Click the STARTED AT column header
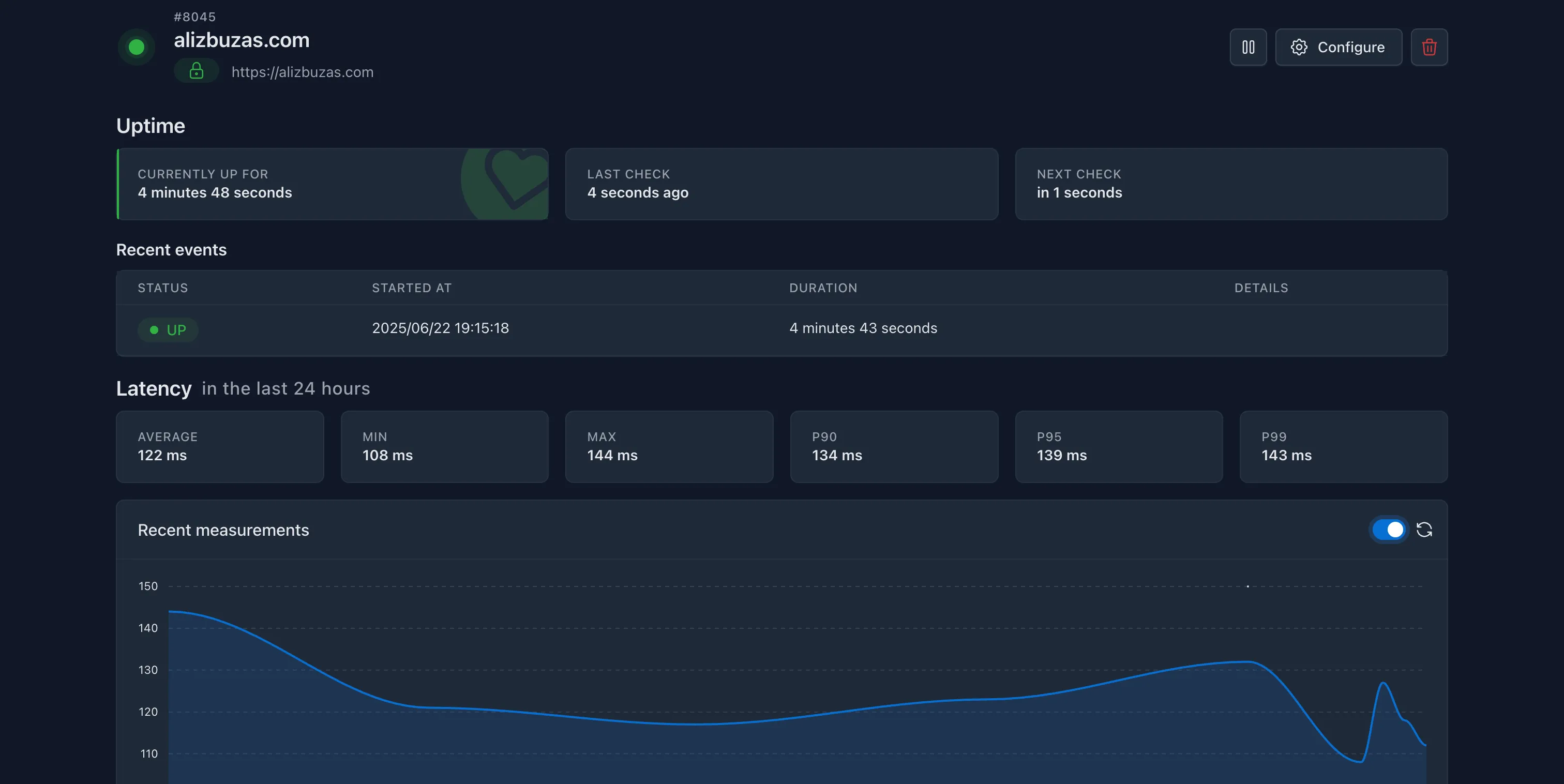1564x784 pixels. 412,288
